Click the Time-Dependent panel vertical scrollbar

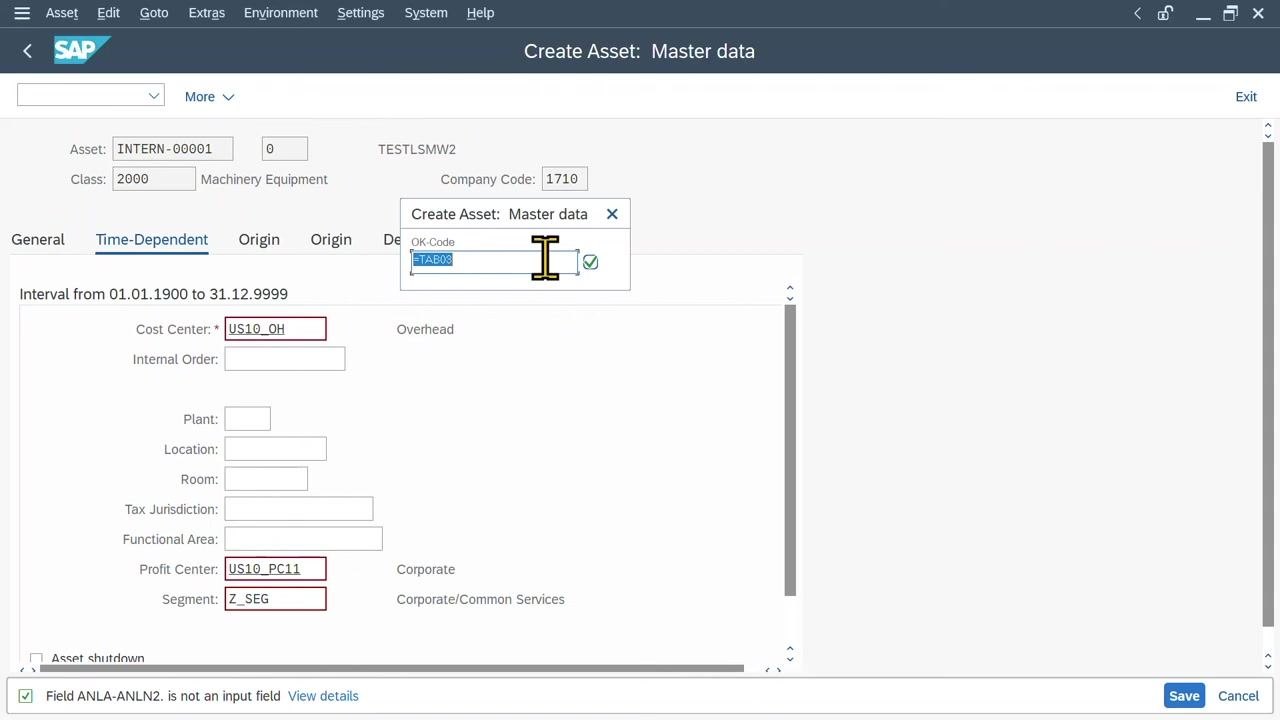pos(790,450)
